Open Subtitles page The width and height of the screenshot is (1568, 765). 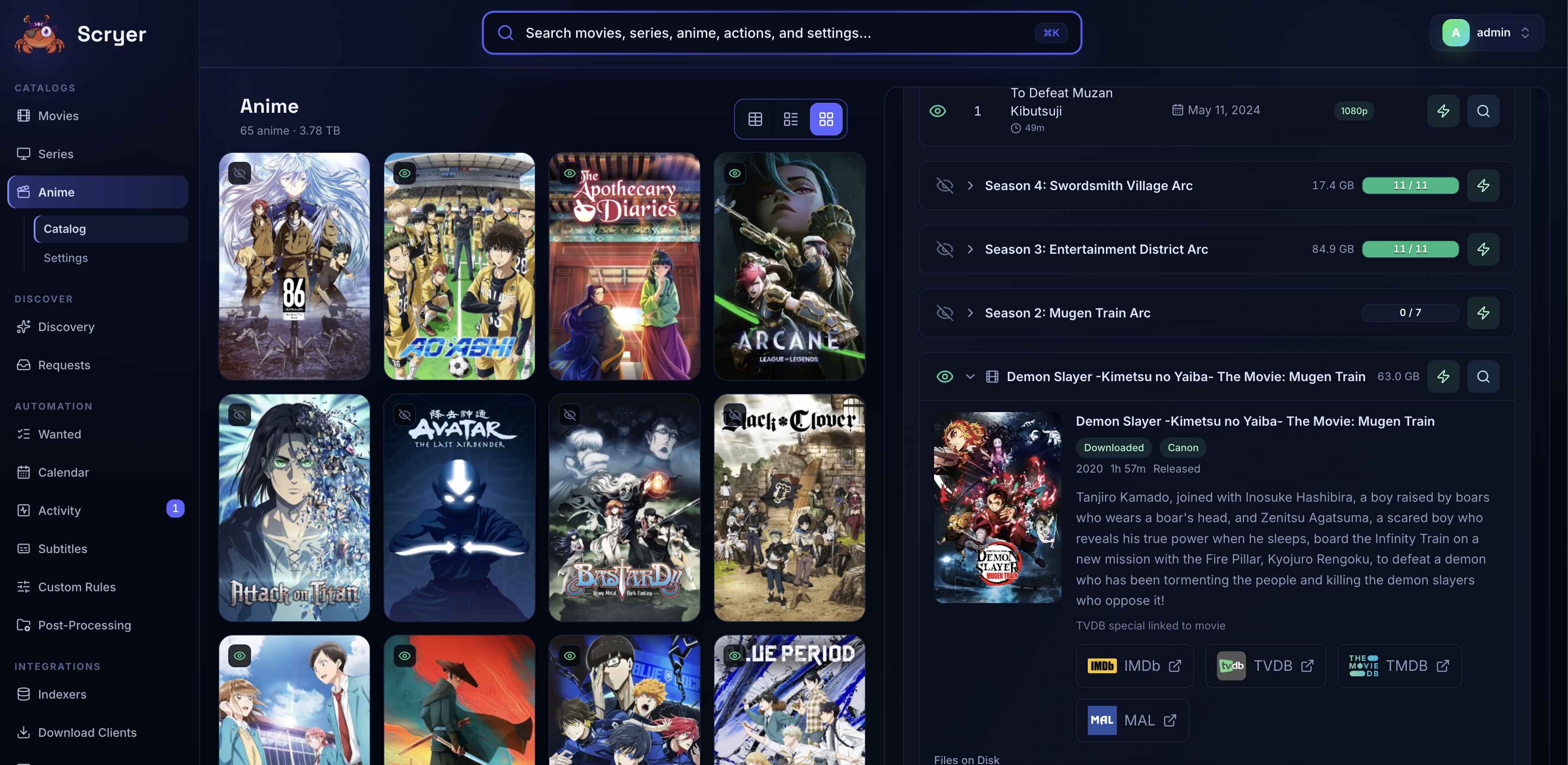pyautogui.click(x=97, y=549)
